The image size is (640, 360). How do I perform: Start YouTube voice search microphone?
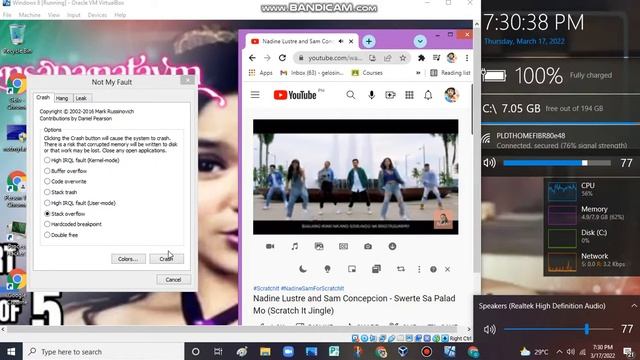click(371, 95)
